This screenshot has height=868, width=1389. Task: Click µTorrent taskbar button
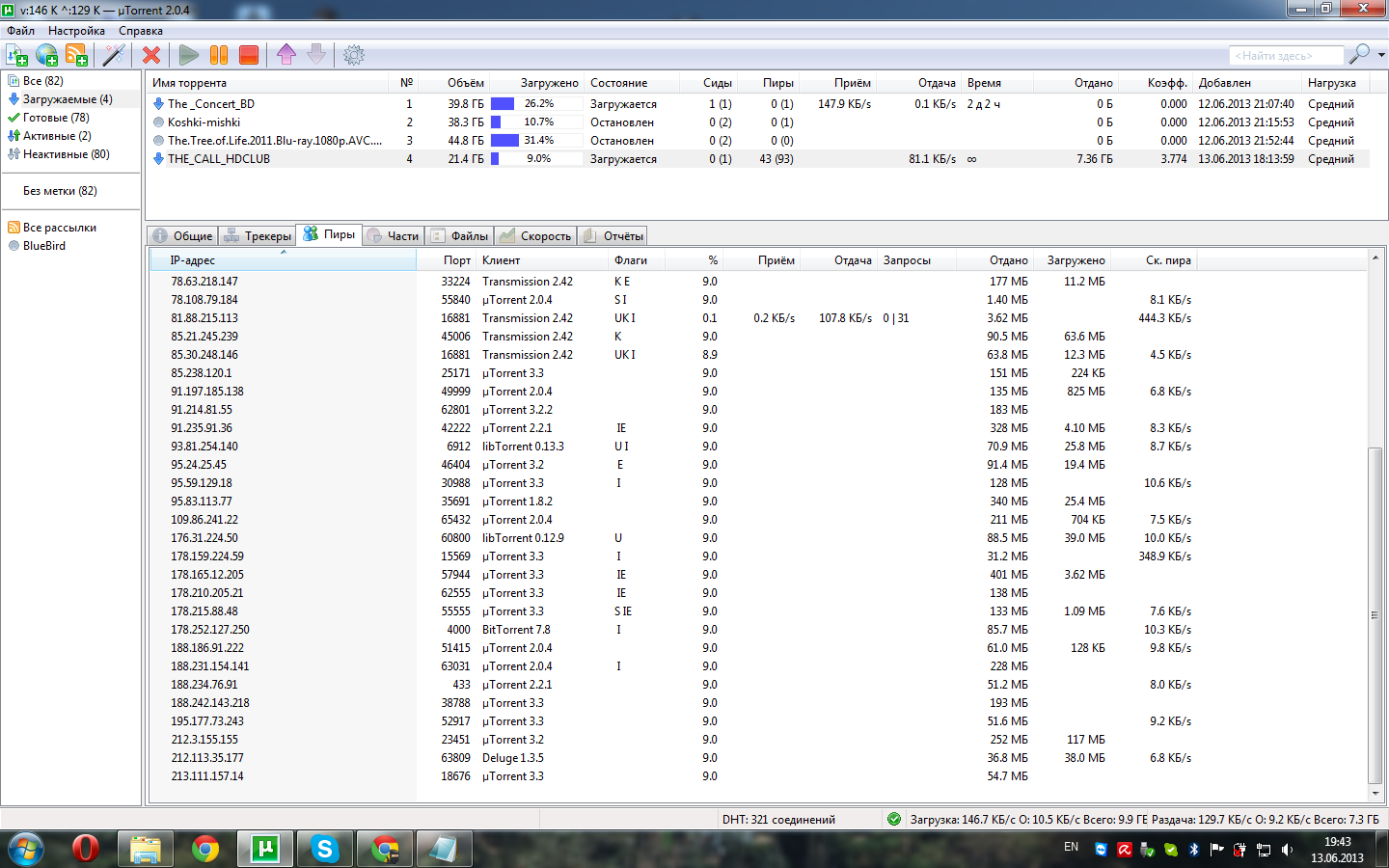point(265,849)
